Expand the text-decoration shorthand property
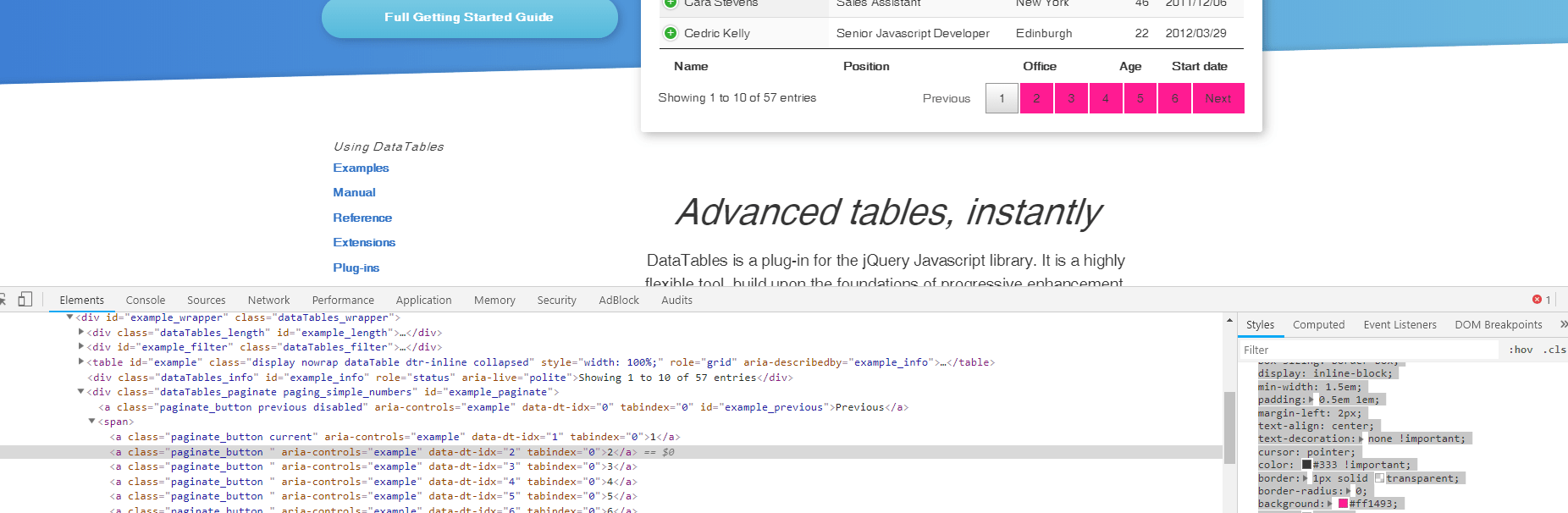The width and height of the screenshot is (1568, 513). (1361, 439)
